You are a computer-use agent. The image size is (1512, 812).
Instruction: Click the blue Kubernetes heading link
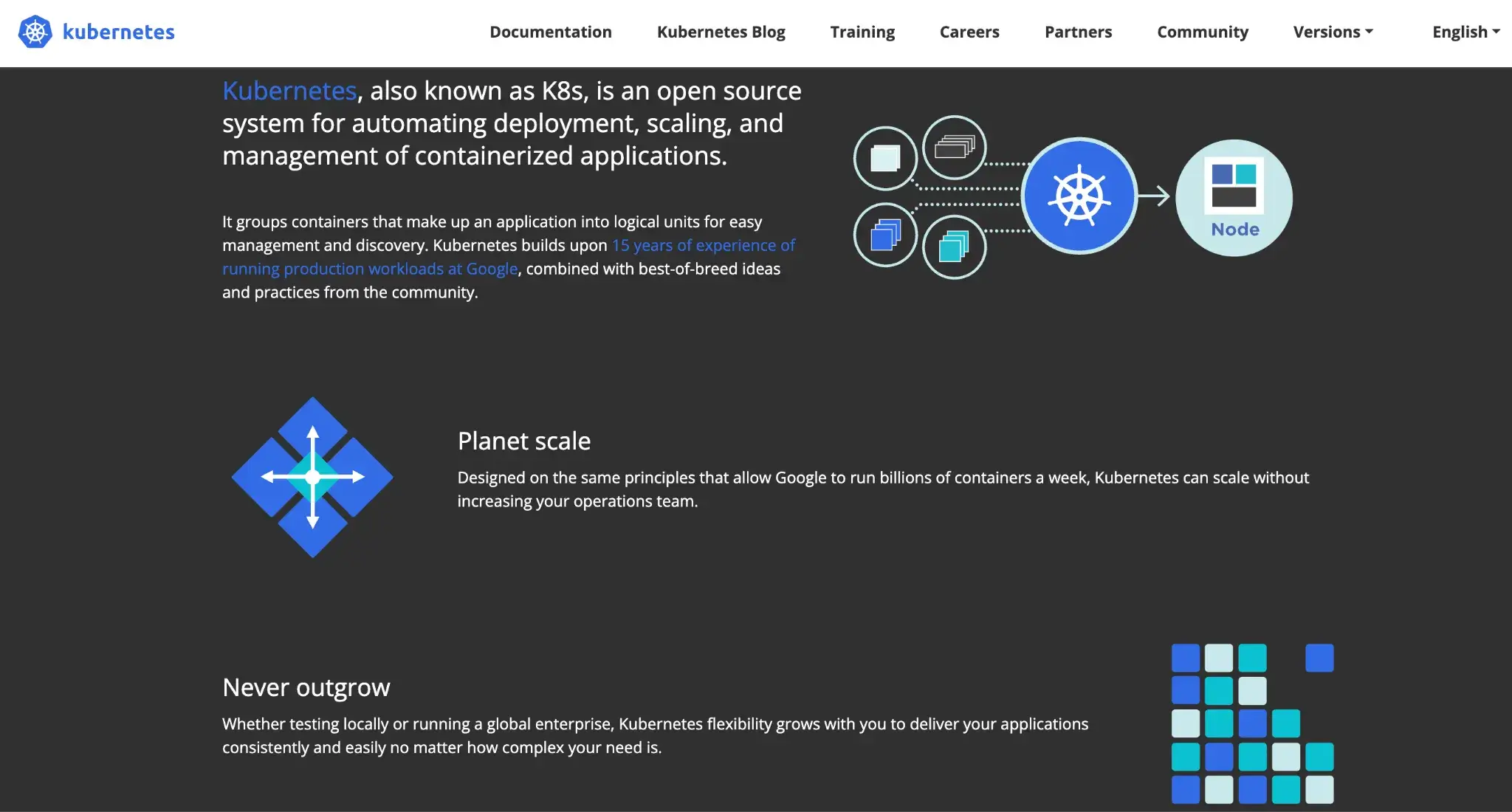[289, 91]
